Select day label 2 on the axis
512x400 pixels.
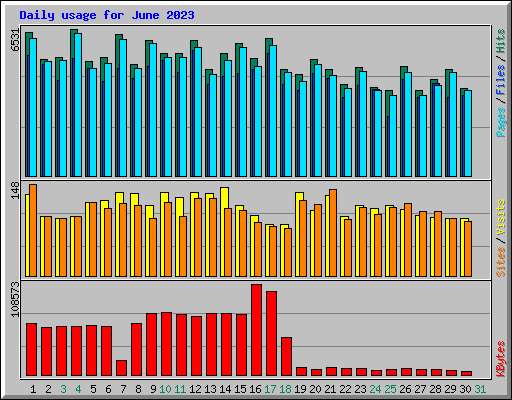pyautogui.click(x=48, y=389)
